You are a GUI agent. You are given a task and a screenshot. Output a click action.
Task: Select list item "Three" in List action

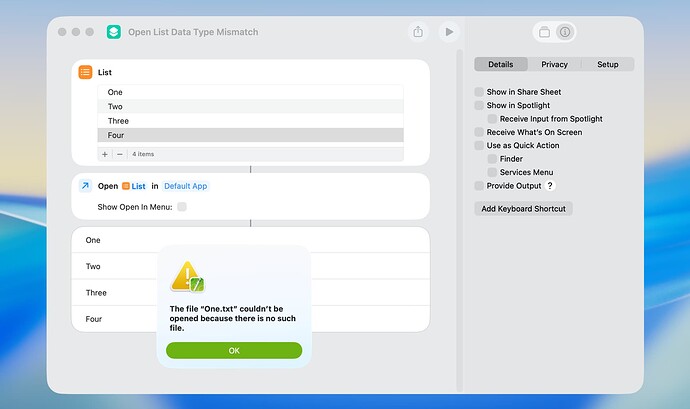pyautogui.click(x=250, y=121)
